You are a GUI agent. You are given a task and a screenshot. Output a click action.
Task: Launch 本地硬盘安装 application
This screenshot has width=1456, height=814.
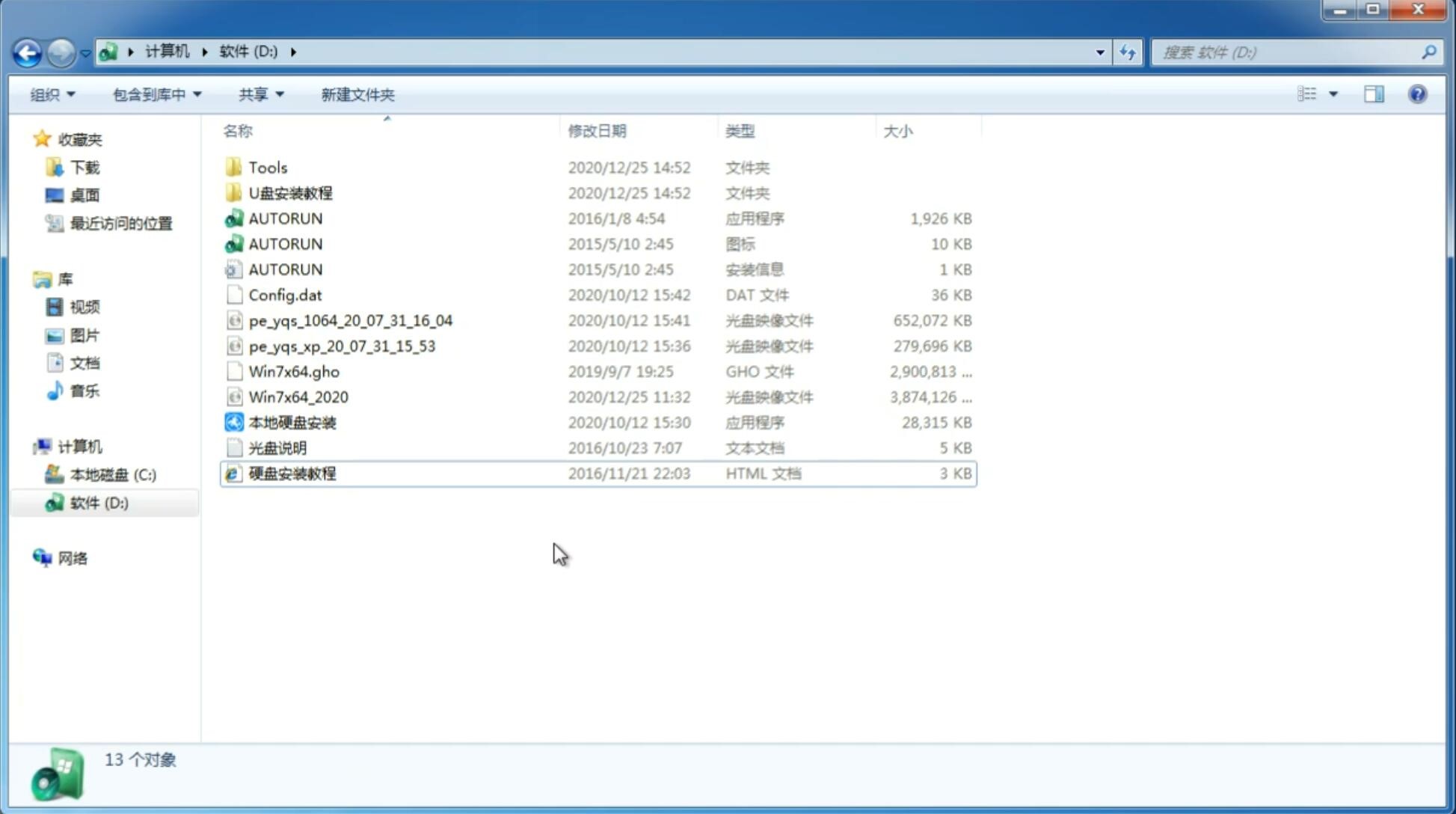[291, 422]
